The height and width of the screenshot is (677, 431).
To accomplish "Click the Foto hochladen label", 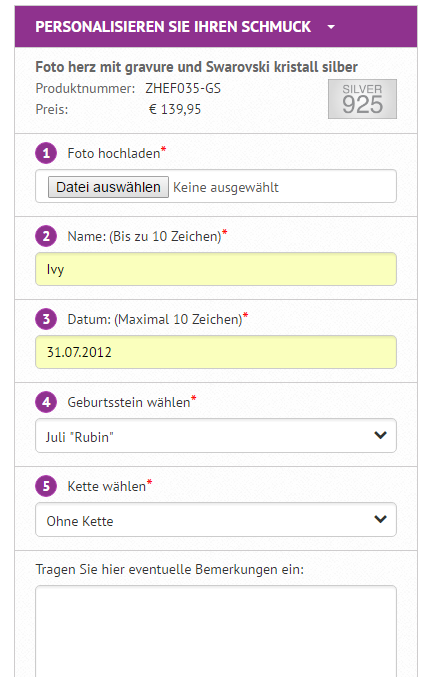I will tap(114, 153).
